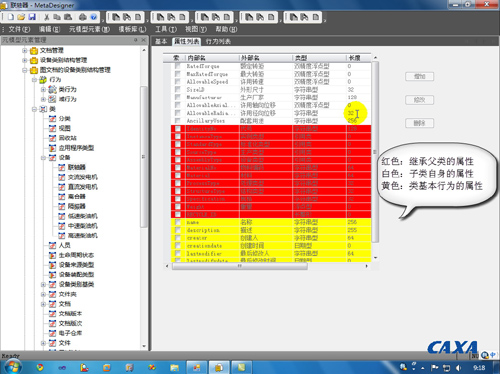Click the 删除 button
This screenshot has height=374, width=500.
pyautogui.click(x=420, y=123)
